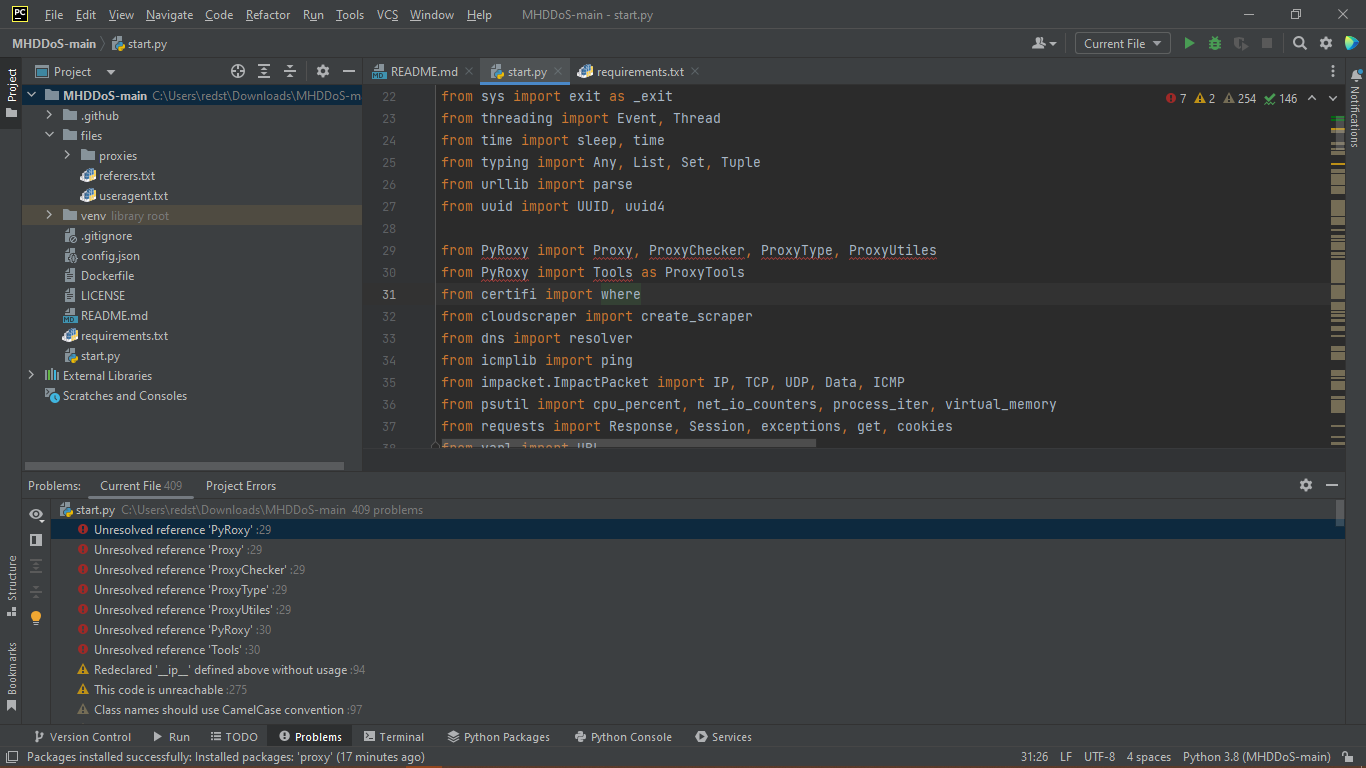Click Expand All in Project panel
Screen dimensions: 1366x768
tap(264, 71)
